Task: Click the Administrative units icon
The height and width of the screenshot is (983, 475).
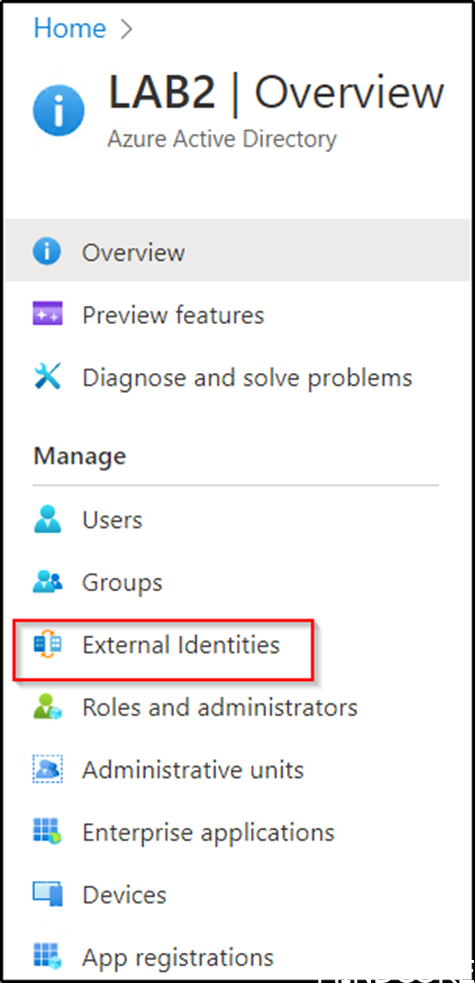Action: coord(47,770)
